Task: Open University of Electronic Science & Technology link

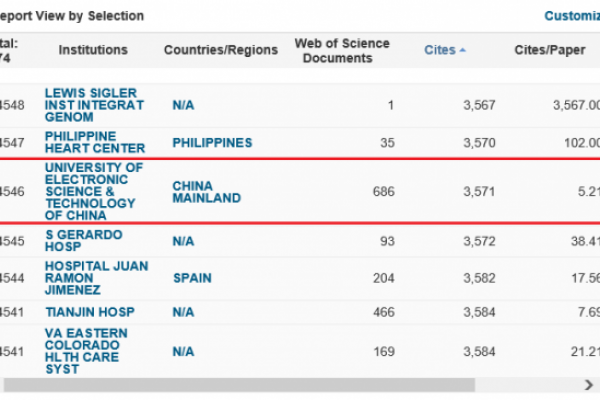Action: pyautogui.click(x=94, y=191)
